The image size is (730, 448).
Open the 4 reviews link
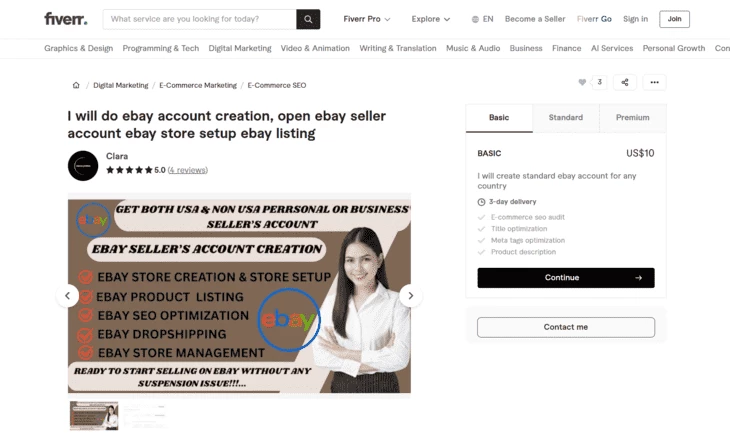click(188, 170)
